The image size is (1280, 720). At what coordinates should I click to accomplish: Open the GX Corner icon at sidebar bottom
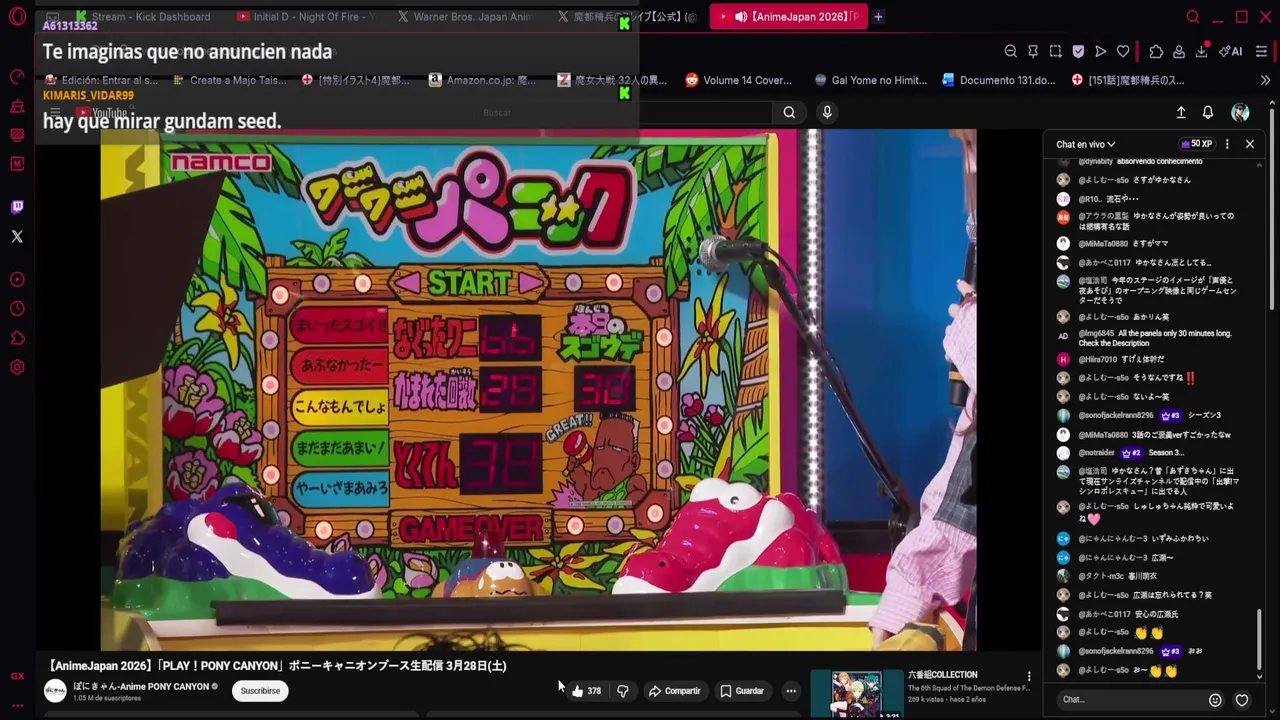click(x=17, y=676)
